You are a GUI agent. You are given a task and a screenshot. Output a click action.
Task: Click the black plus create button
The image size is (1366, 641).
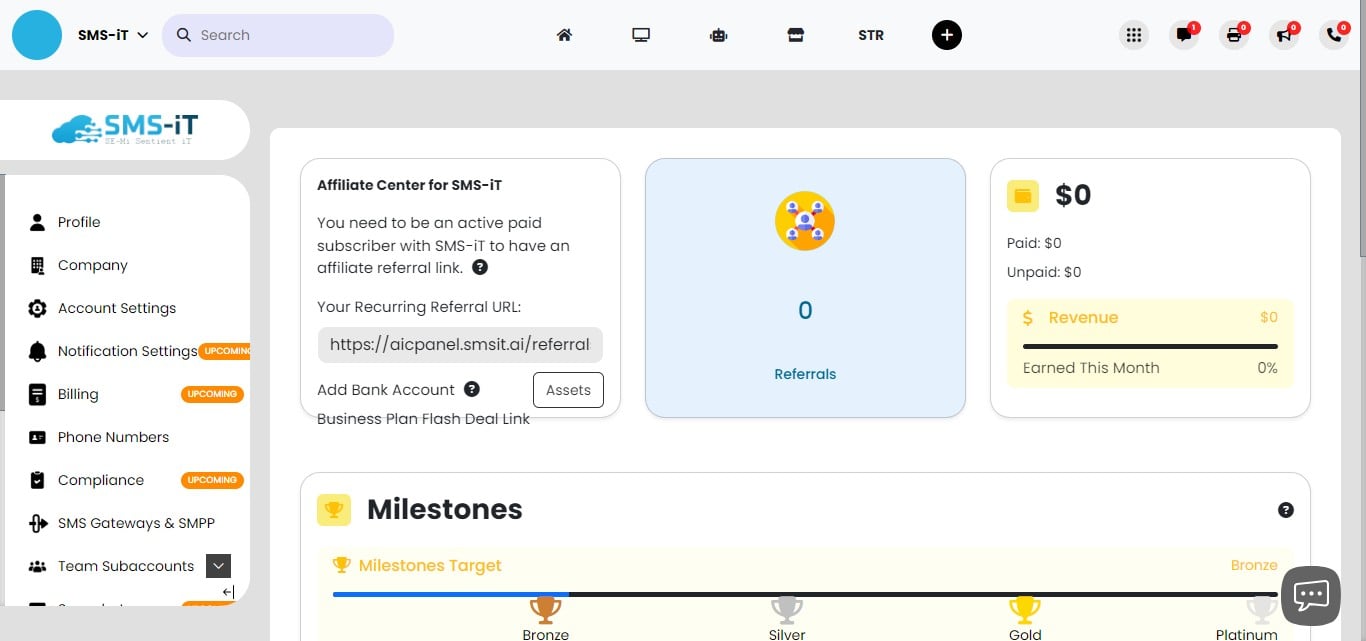pos(947,35)
